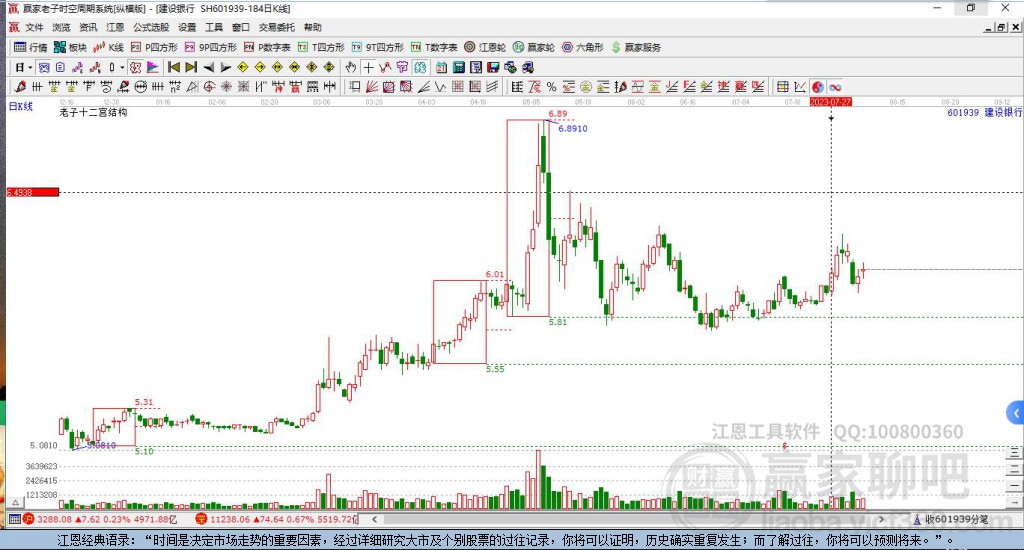Click the red 5.4938 price label
The width and height of the screenshot is (1024, 550).
33,192
